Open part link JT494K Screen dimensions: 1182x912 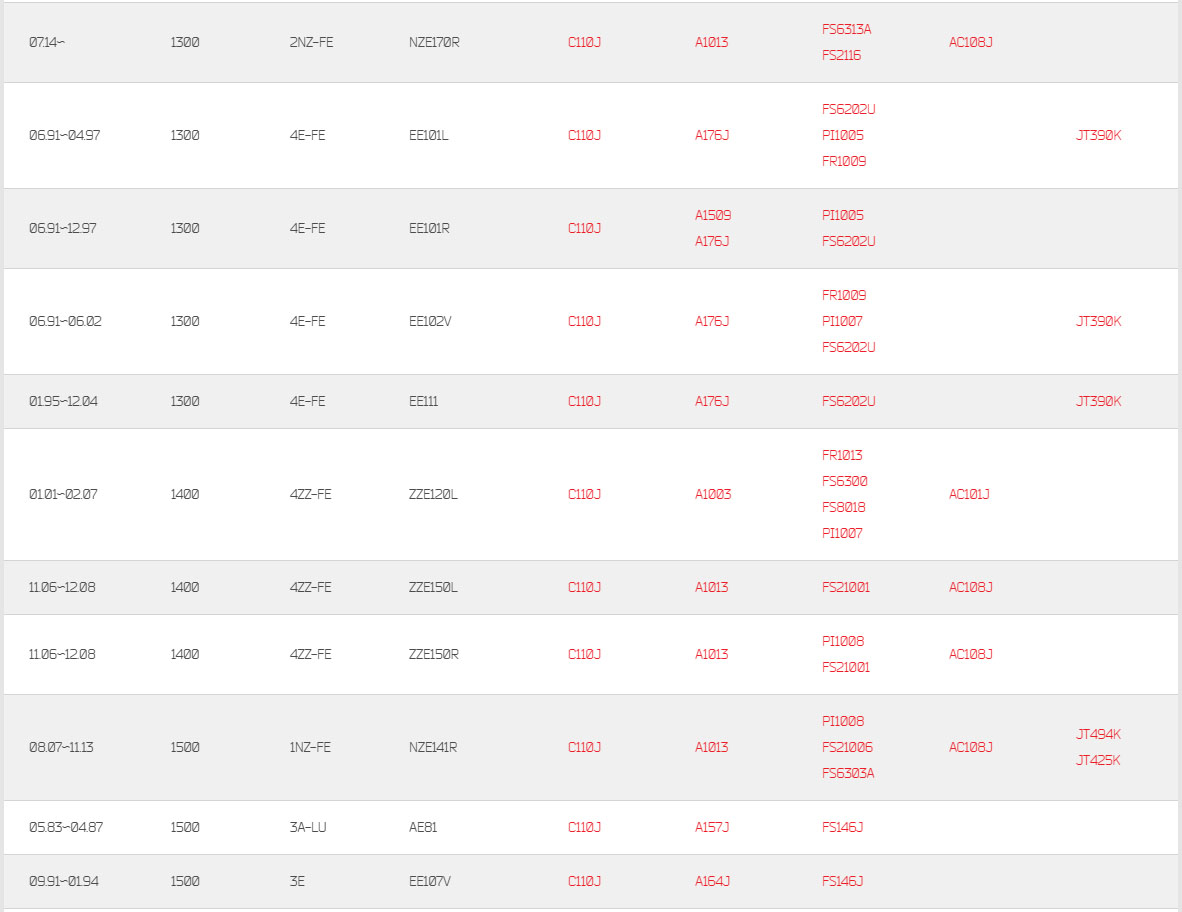[1098, 734]
